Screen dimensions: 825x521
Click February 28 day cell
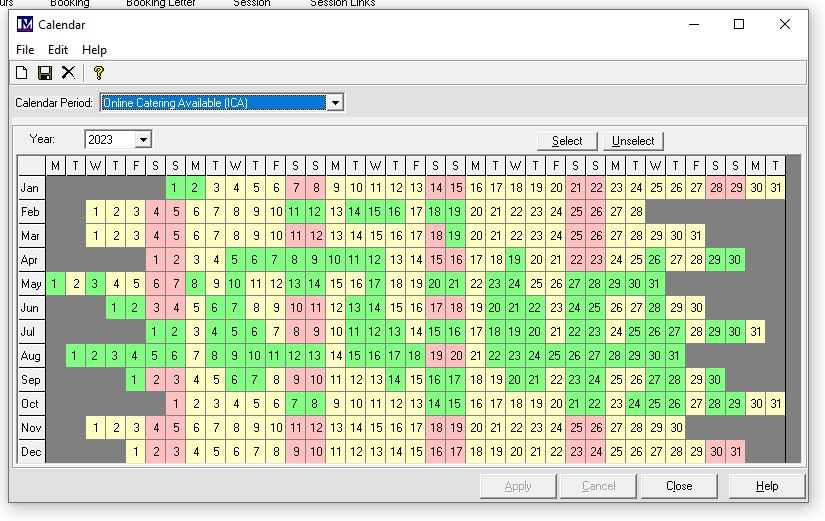[635, 212]
